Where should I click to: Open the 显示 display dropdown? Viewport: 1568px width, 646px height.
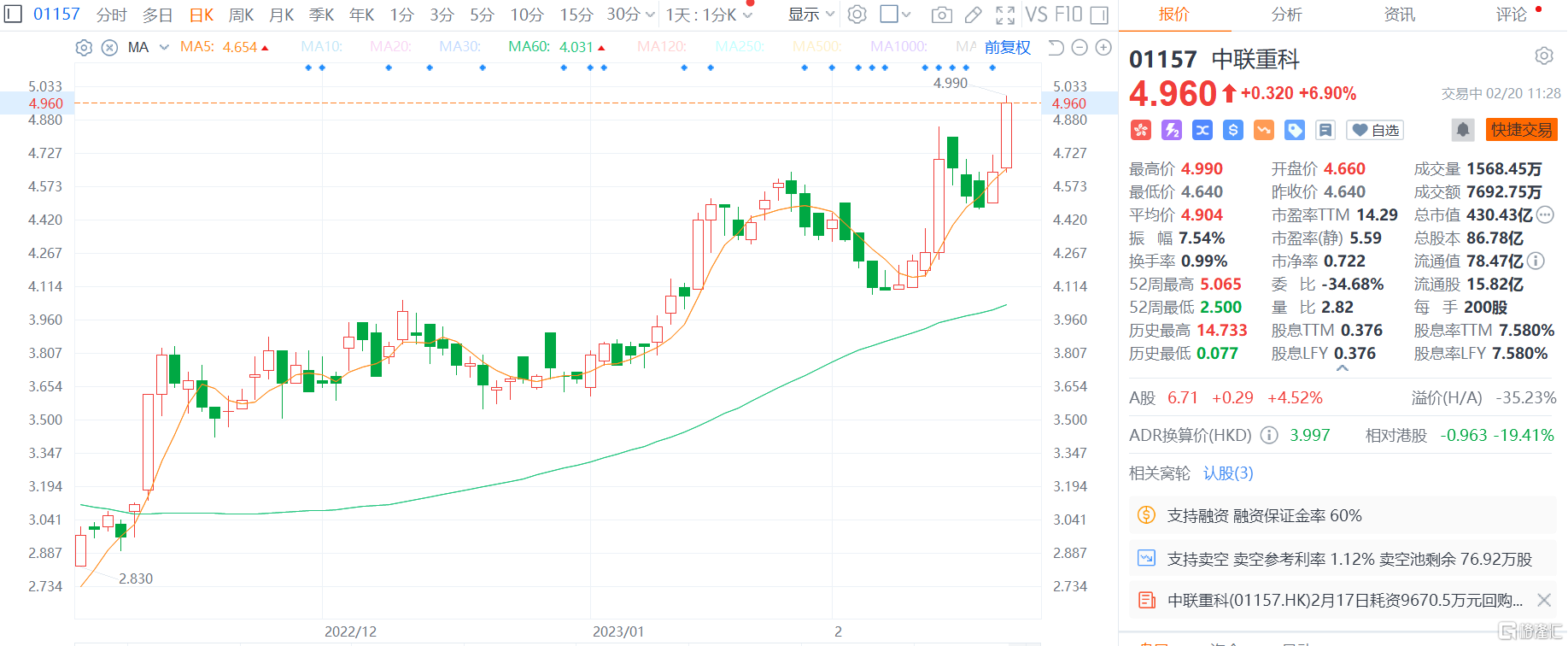pos(810,15)
